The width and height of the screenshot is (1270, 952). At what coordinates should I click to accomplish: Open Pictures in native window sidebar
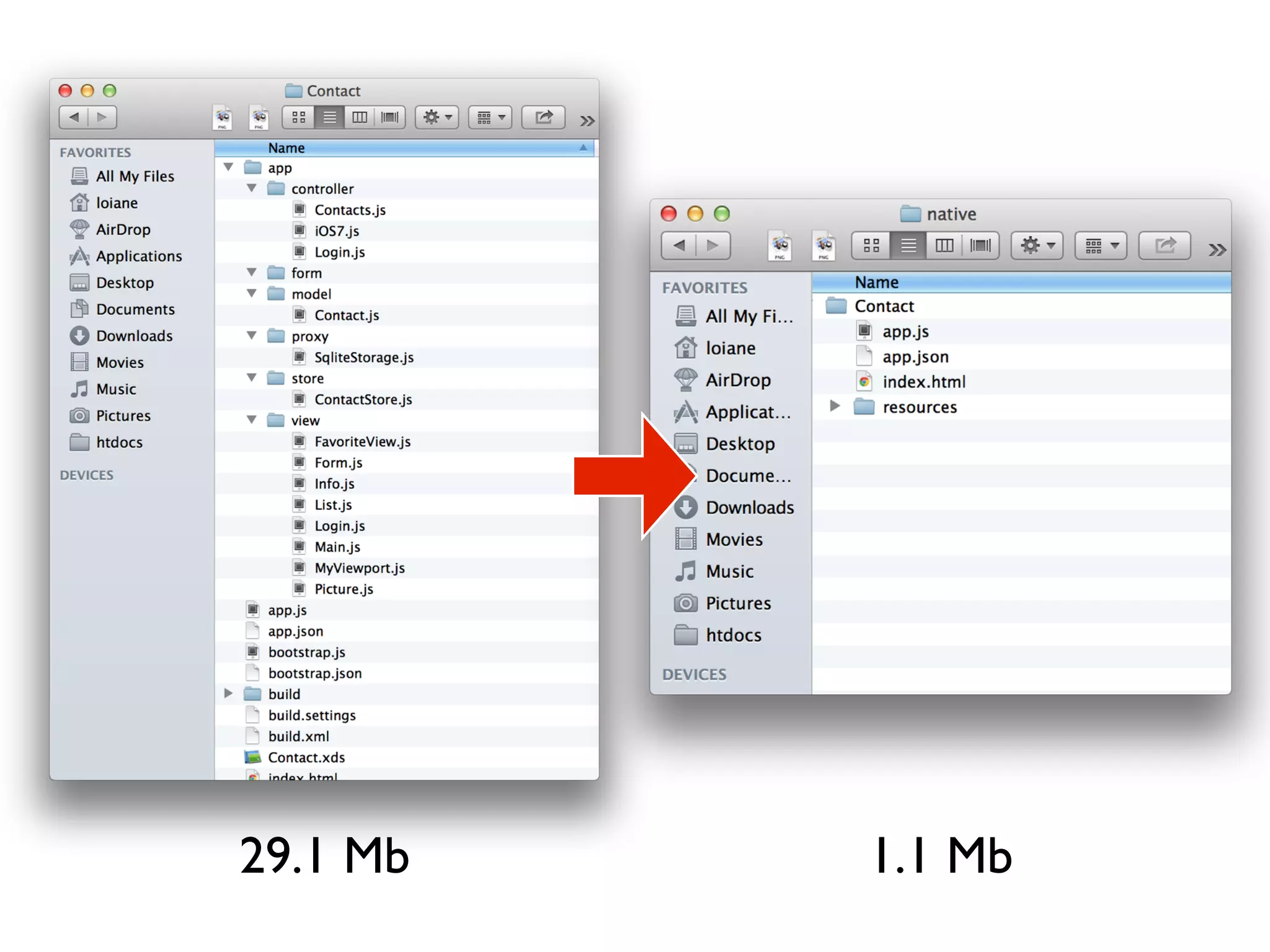[x=722, y=603]
